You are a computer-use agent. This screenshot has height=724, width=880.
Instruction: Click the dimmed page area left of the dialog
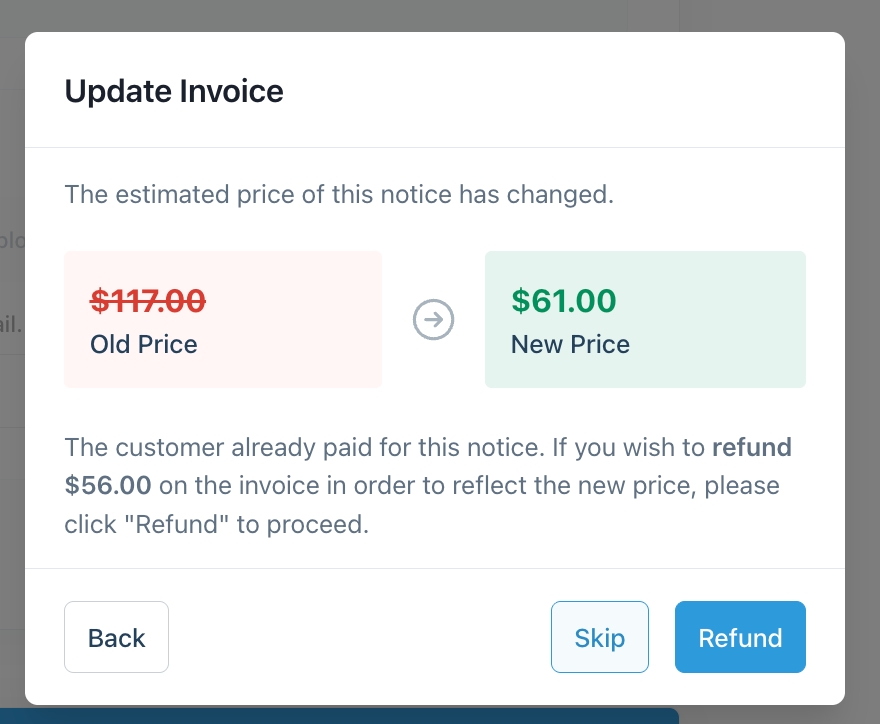[x=12, y=360]
